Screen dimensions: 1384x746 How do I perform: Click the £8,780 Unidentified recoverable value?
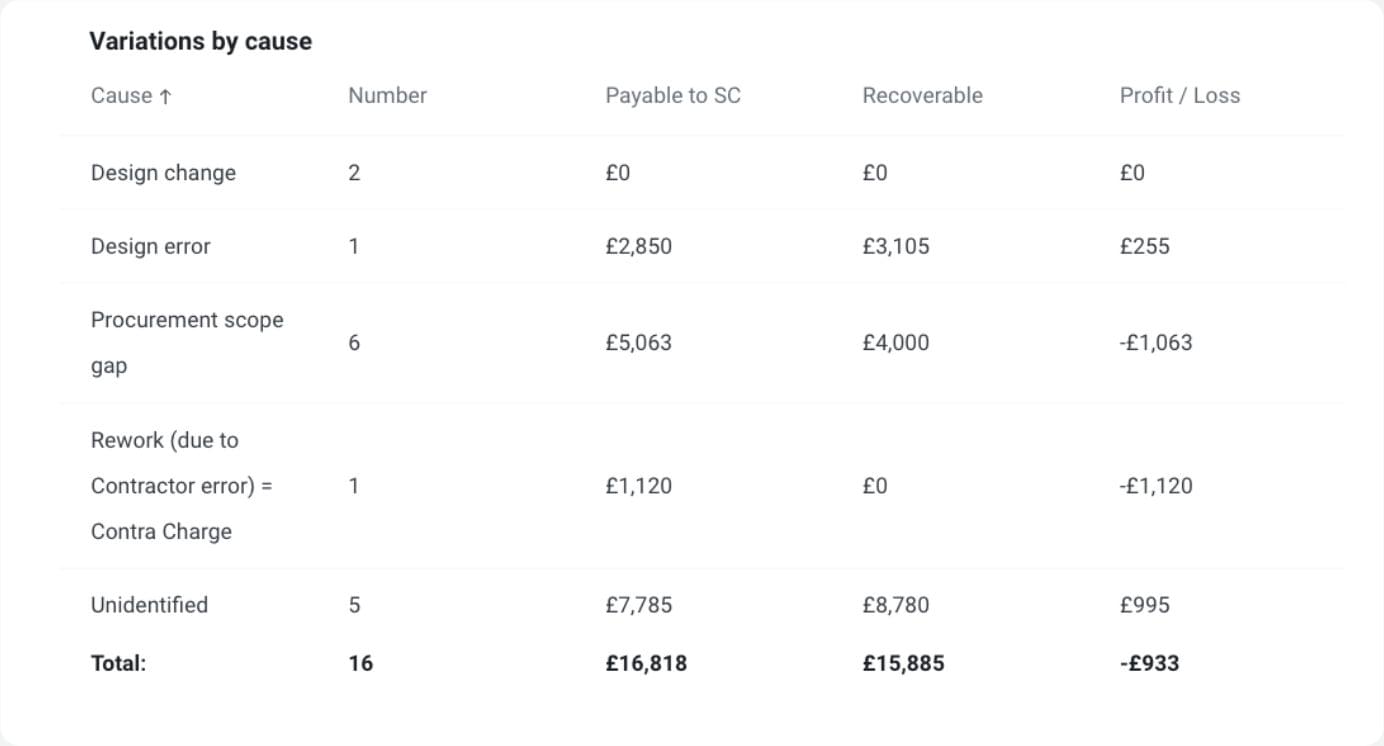point(895,605)
